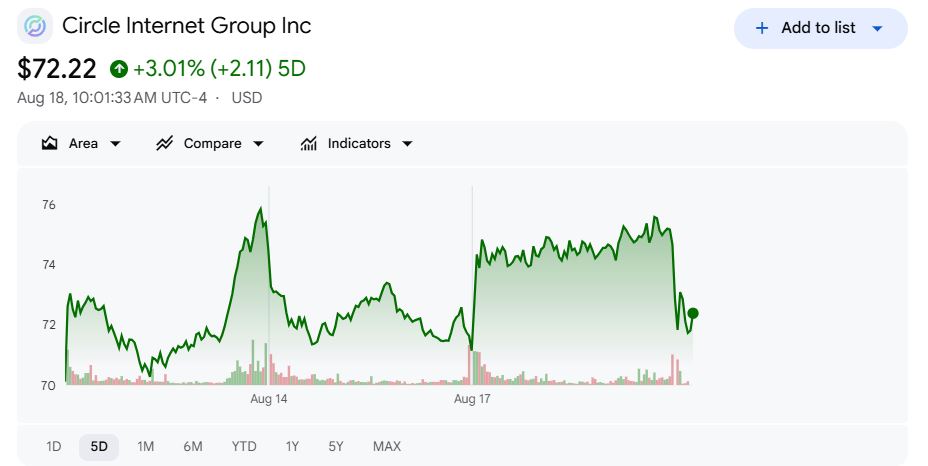Switch to the 6M time range
This screenshot has height=466, width=928.
tap(193, 446)
